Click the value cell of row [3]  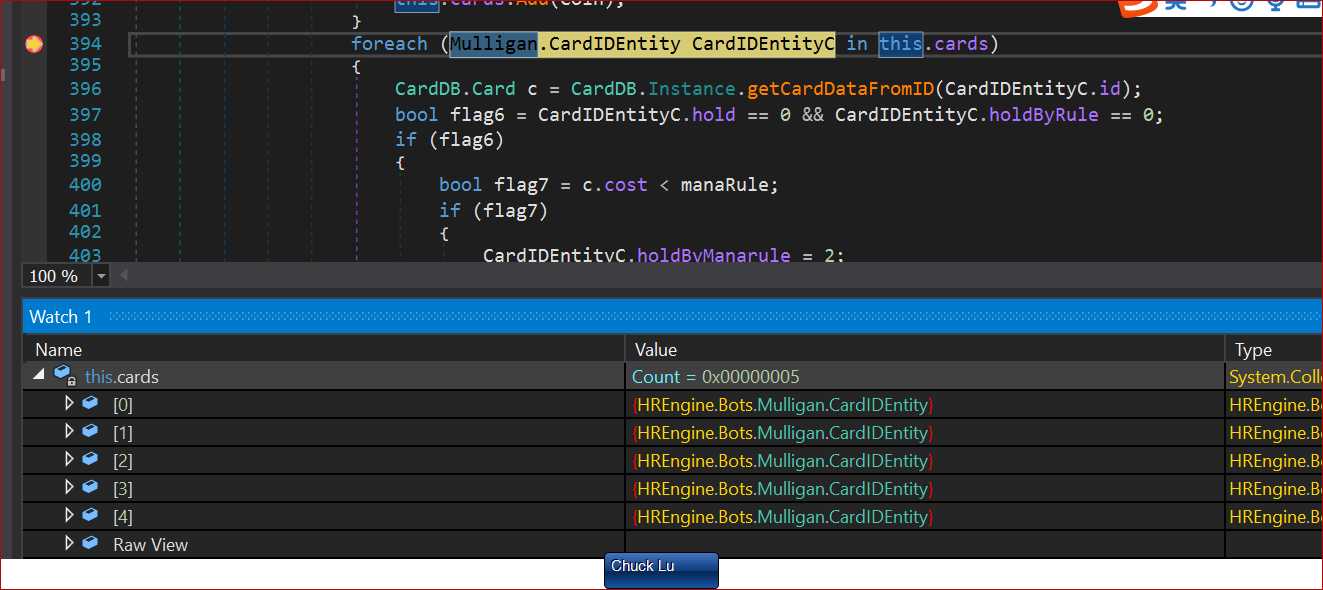coord(925,489)
